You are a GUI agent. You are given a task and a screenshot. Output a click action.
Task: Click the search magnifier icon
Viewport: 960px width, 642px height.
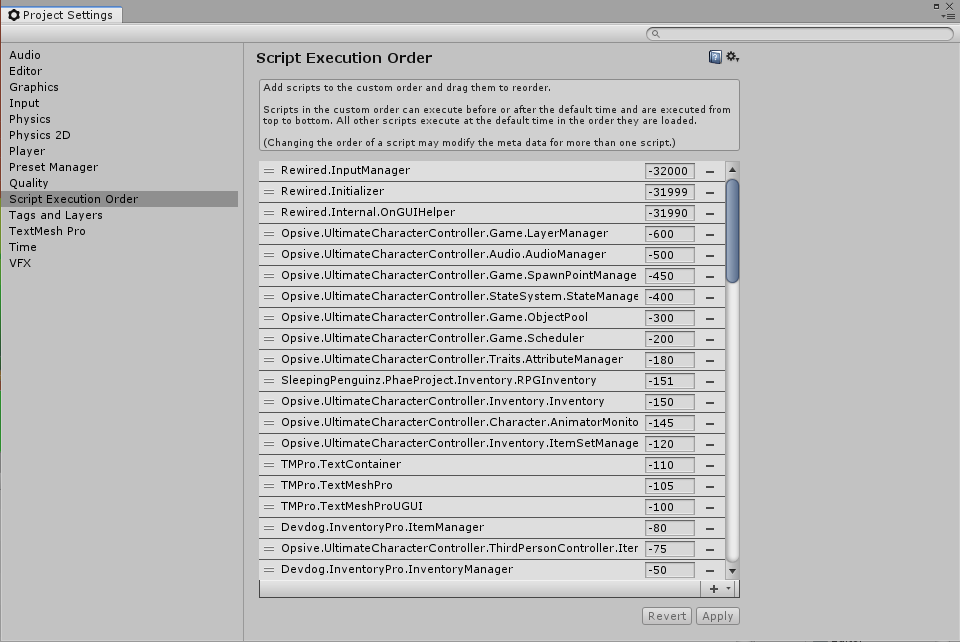[656, 34]
